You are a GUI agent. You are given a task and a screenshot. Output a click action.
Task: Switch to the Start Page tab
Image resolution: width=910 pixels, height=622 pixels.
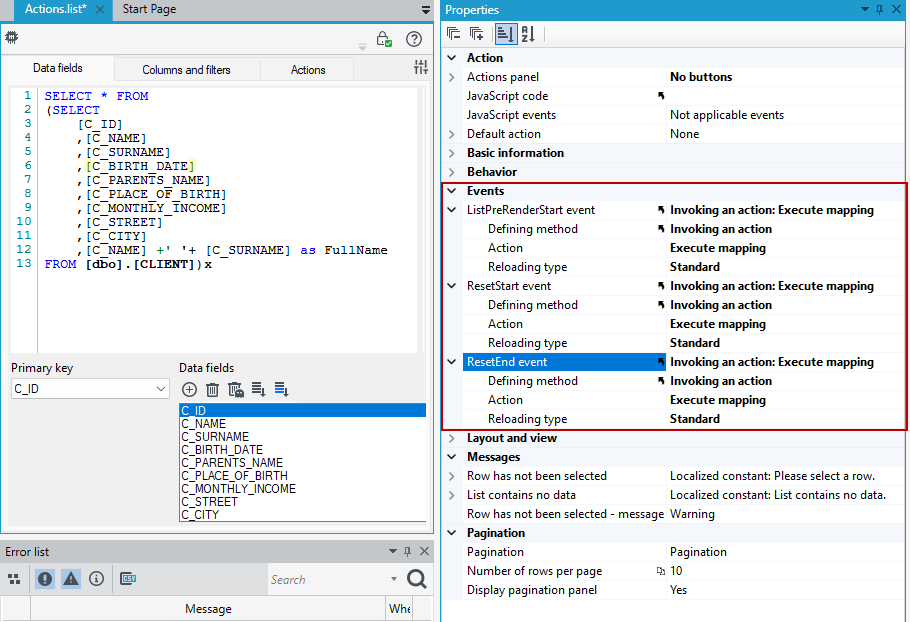tap(149, 9)
